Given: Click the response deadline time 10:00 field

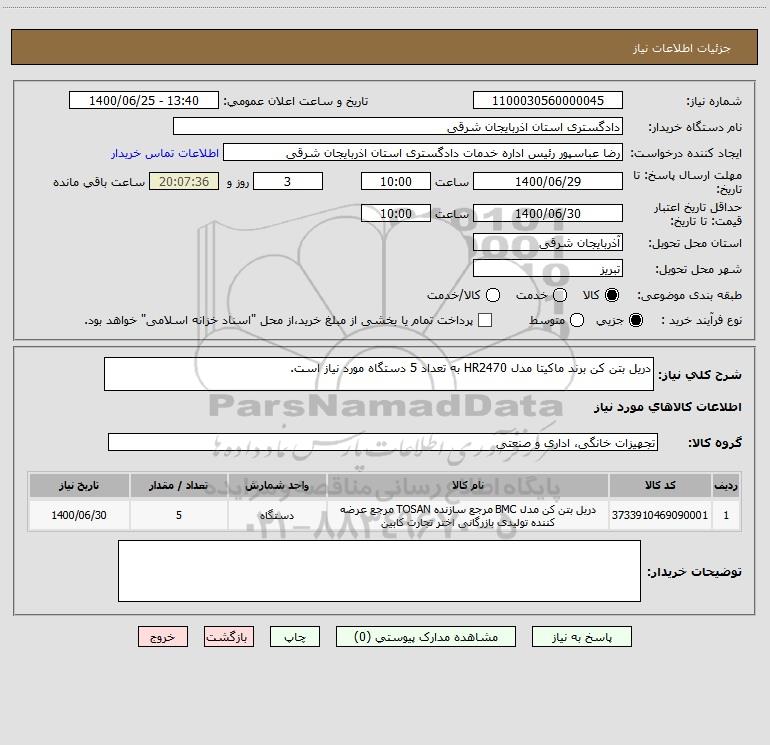Looking at the screenshot, I should [x=396, y=182].
